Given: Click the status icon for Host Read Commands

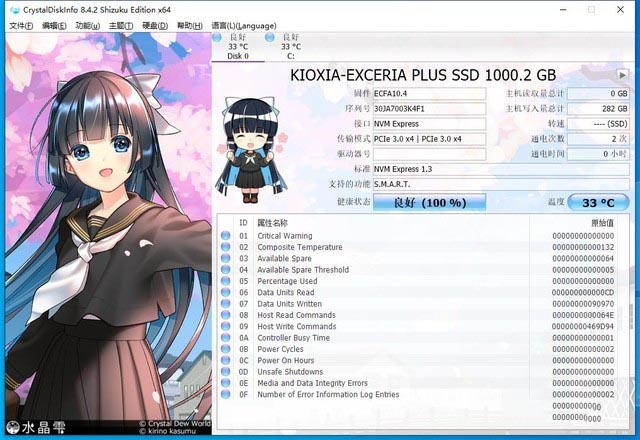Looking at the screenshot, I should 225,315.
